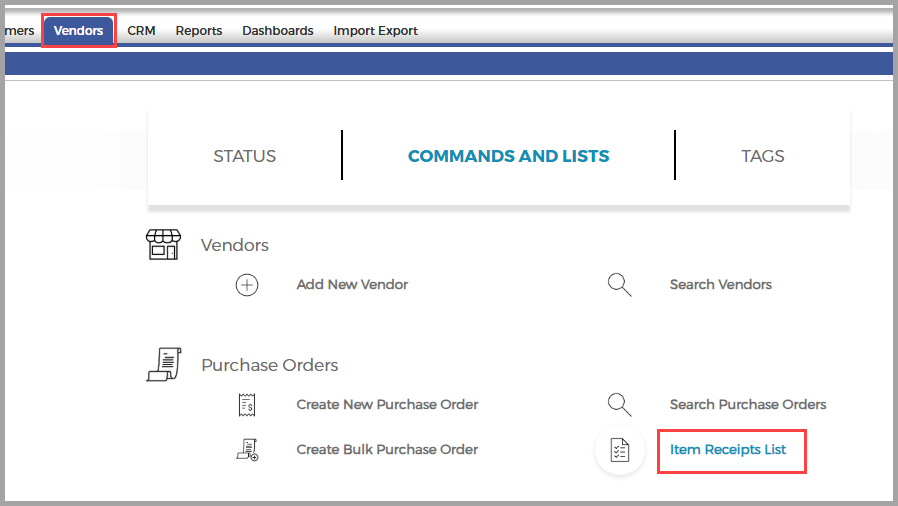
Task: Open the Search Purchase Orders link
Action: pyautogui.click(x=748, y=405)
